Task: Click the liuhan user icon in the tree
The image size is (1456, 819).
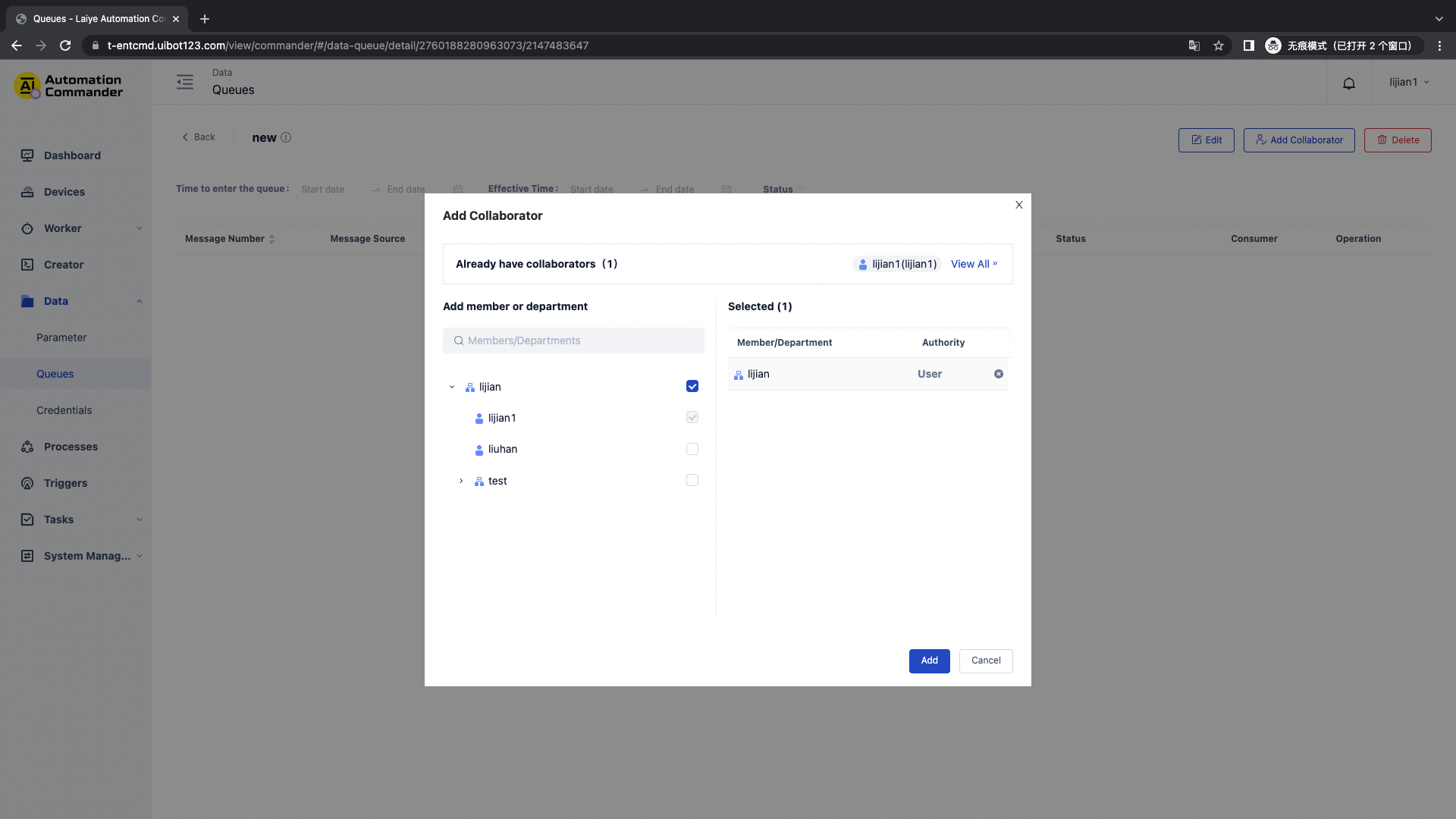Action: pos(479,450)
